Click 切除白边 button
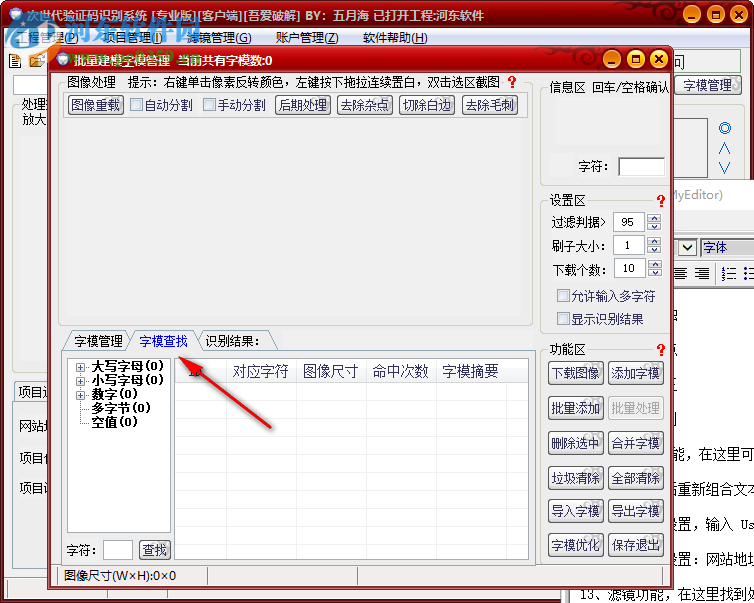The image size is (754, 603). pos(427,105)
